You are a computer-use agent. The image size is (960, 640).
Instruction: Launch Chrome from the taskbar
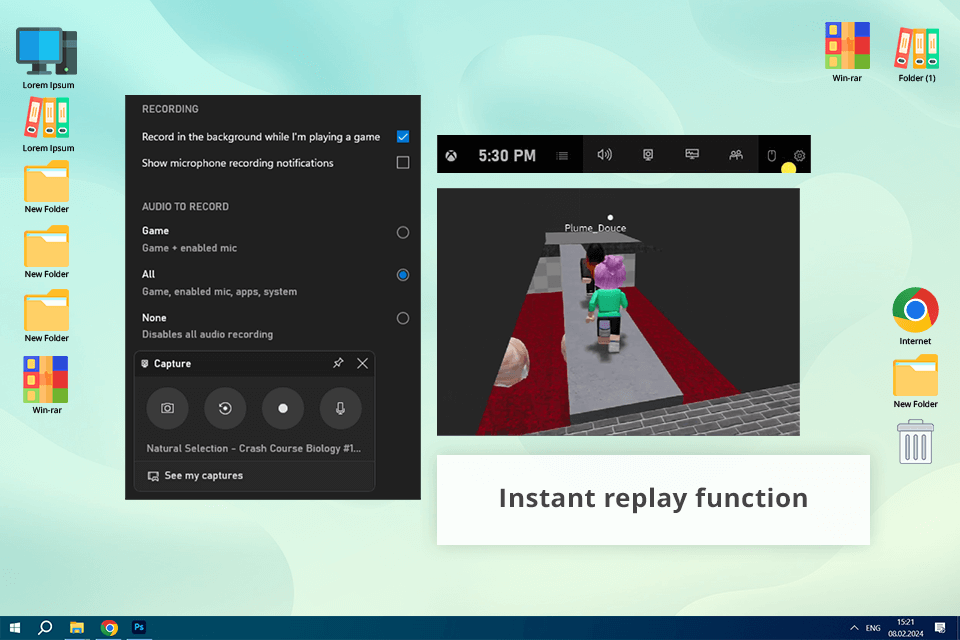pos(109,628)
